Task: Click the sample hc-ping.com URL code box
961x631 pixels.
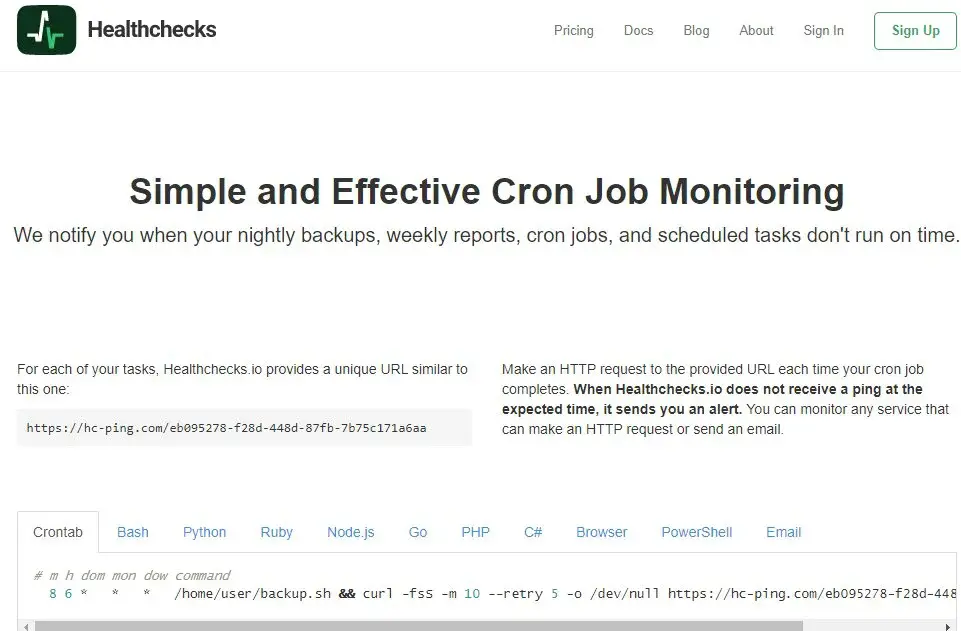Action: [x=245, y=428]
